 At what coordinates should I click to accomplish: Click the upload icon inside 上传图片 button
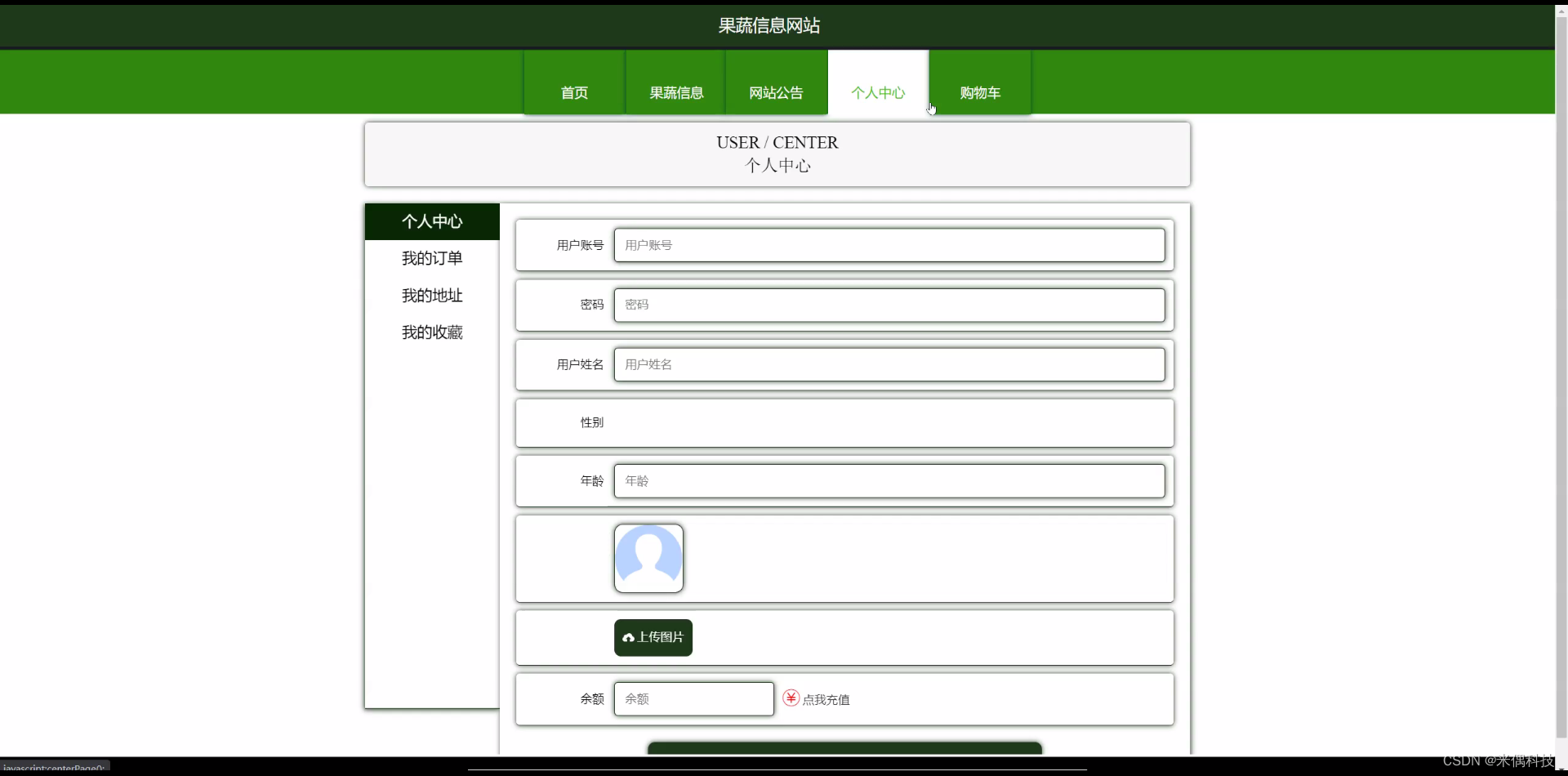pos(627,637)
